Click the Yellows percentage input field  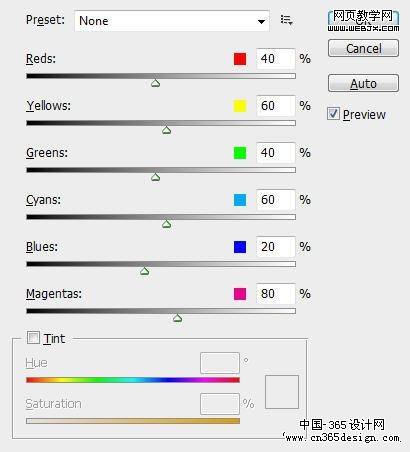tap(276, 106)
